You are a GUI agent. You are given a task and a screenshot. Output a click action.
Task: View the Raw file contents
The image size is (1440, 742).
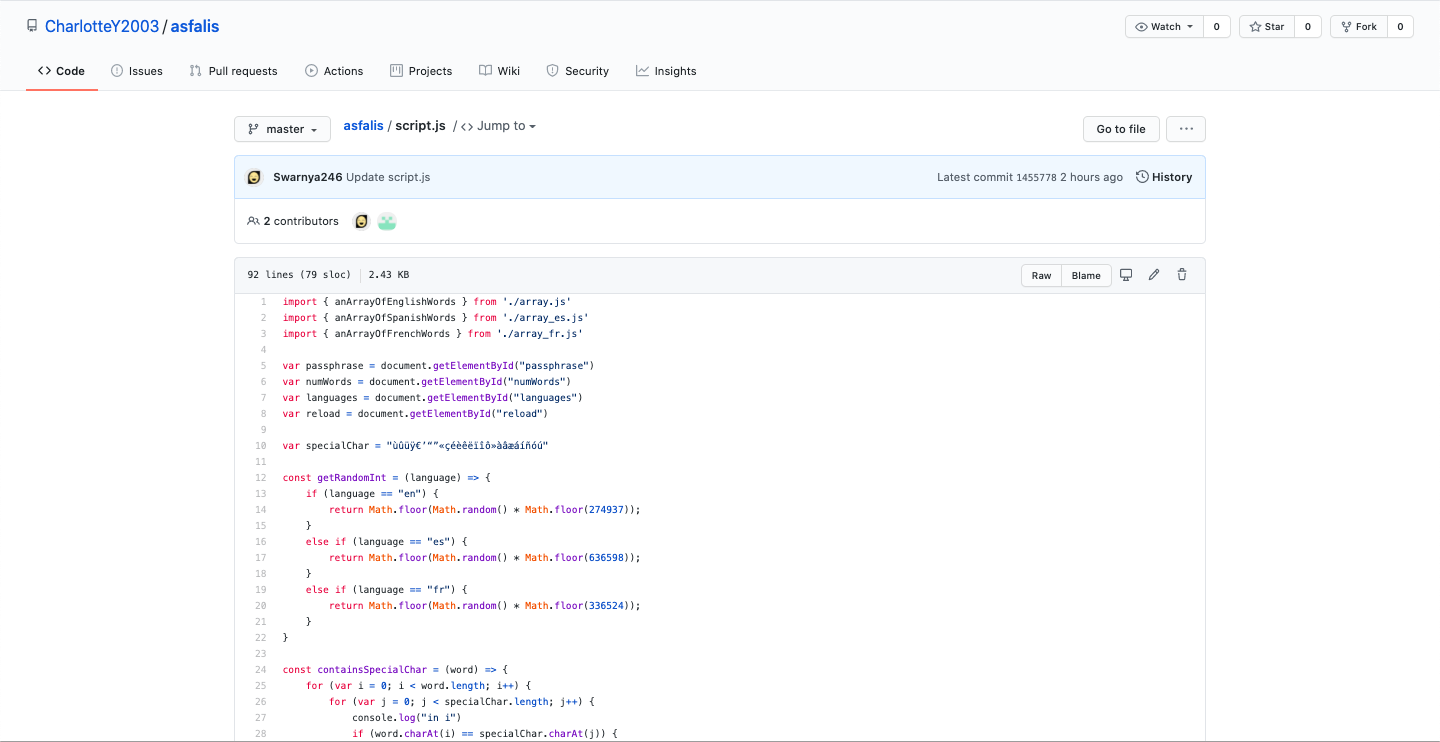click(1041, 276)
